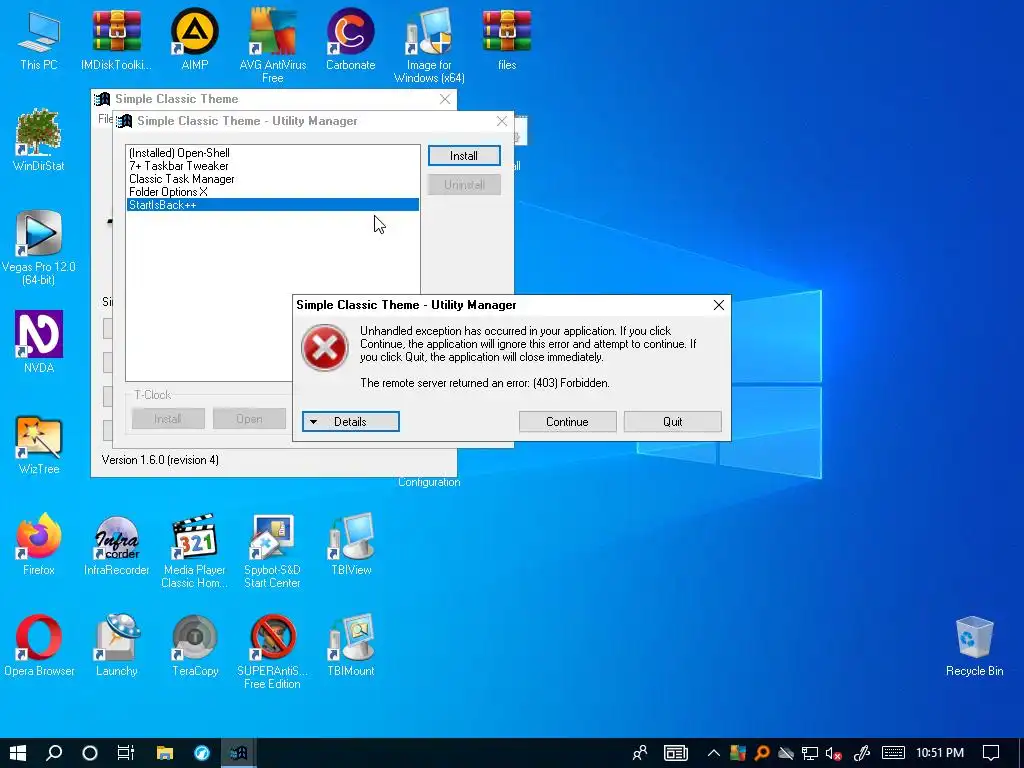Open Windows Ink Workspace pen icon

coord(862,753)
